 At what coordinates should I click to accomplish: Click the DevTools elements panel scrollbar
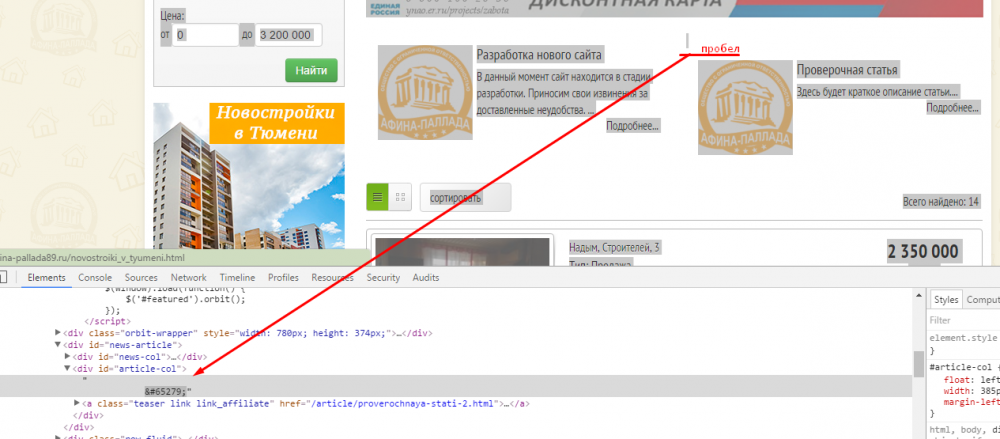pos(918,364)
